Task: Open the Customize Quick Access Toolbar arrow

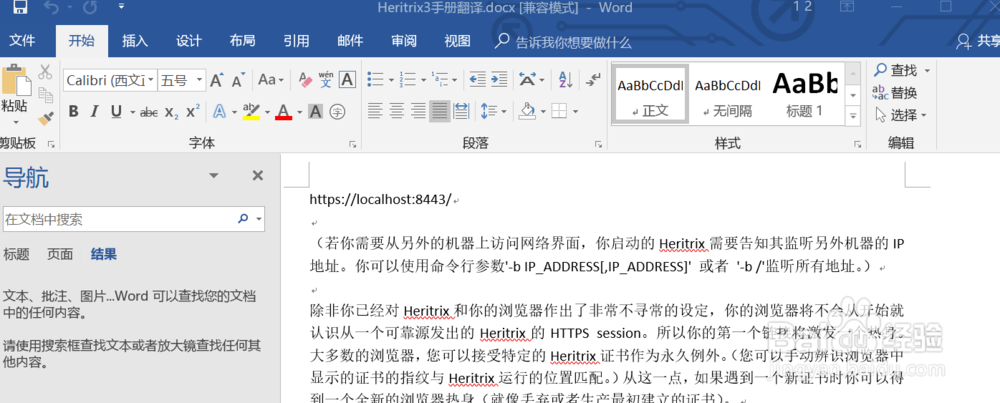Action: [121, 7]
